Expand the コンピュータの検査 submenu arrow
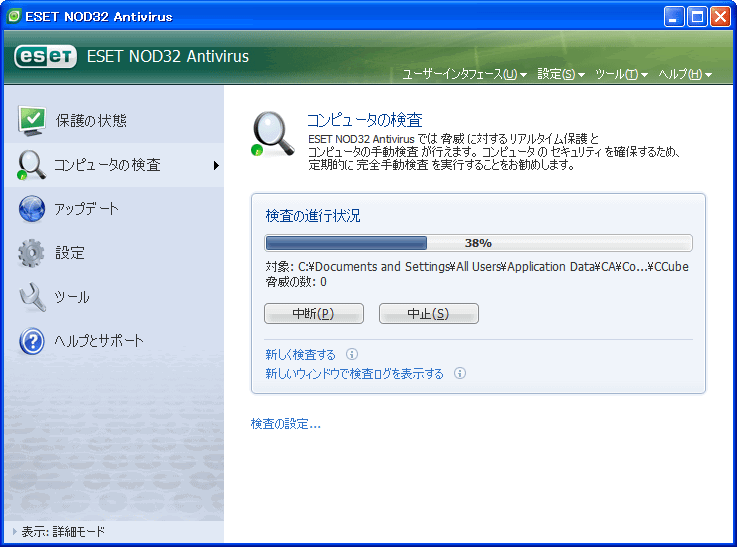The width and height of the screenshot is (737, 547). pos(216,165)
